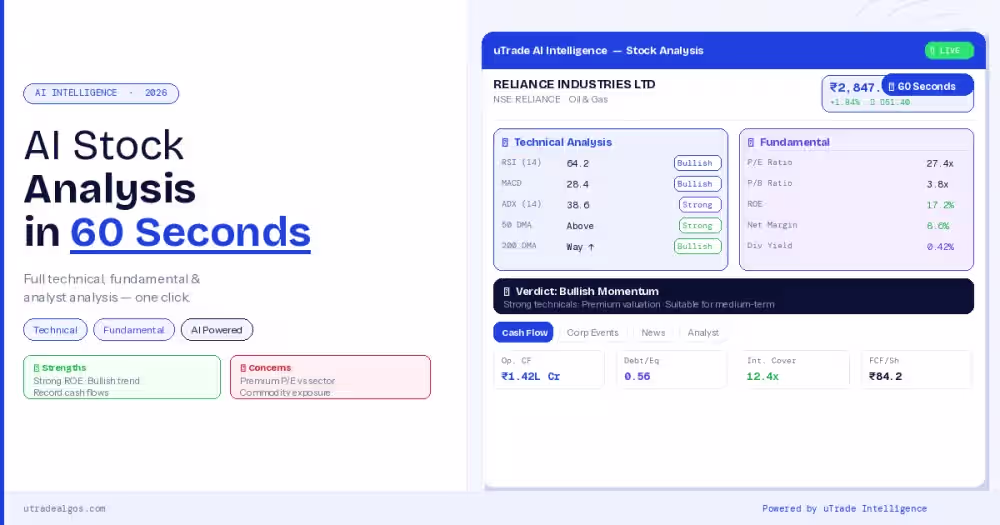Click the P/E Ratio value 27.4x
This screenshot has height=525, width=1000.
940,163
